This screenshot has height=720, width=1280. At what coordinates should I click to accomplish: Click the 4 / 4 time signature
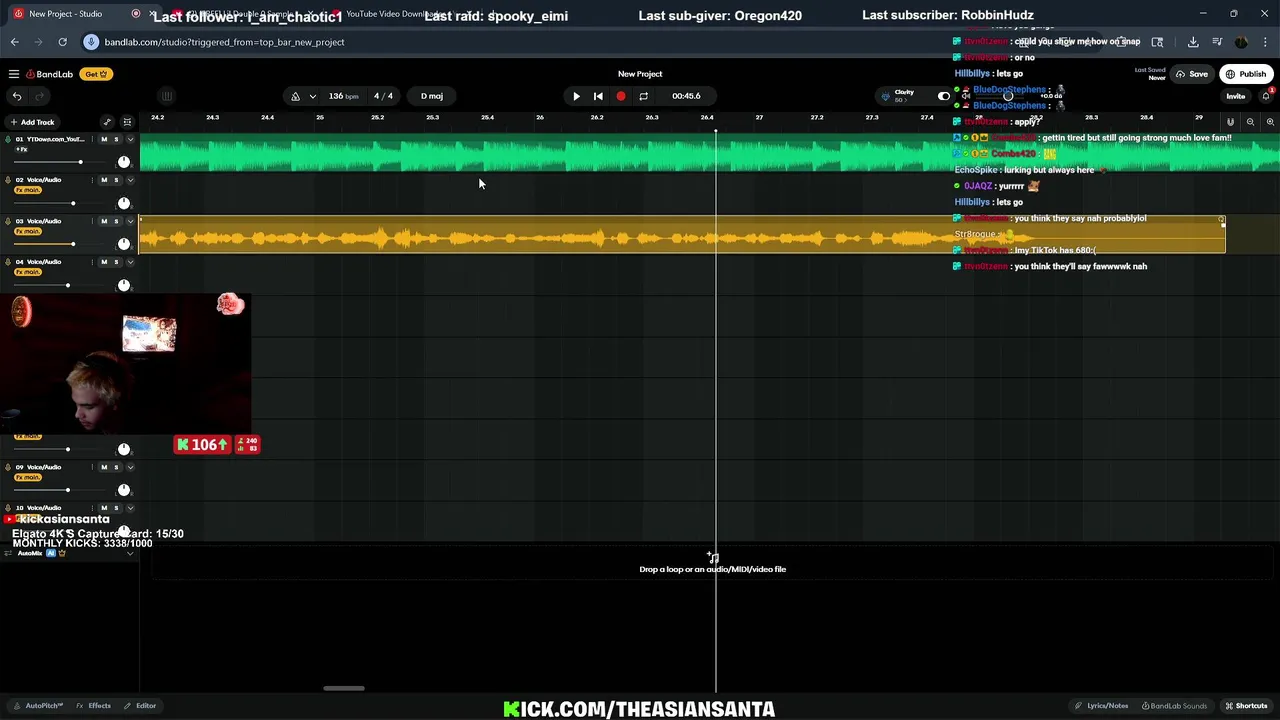pos(383,96)
